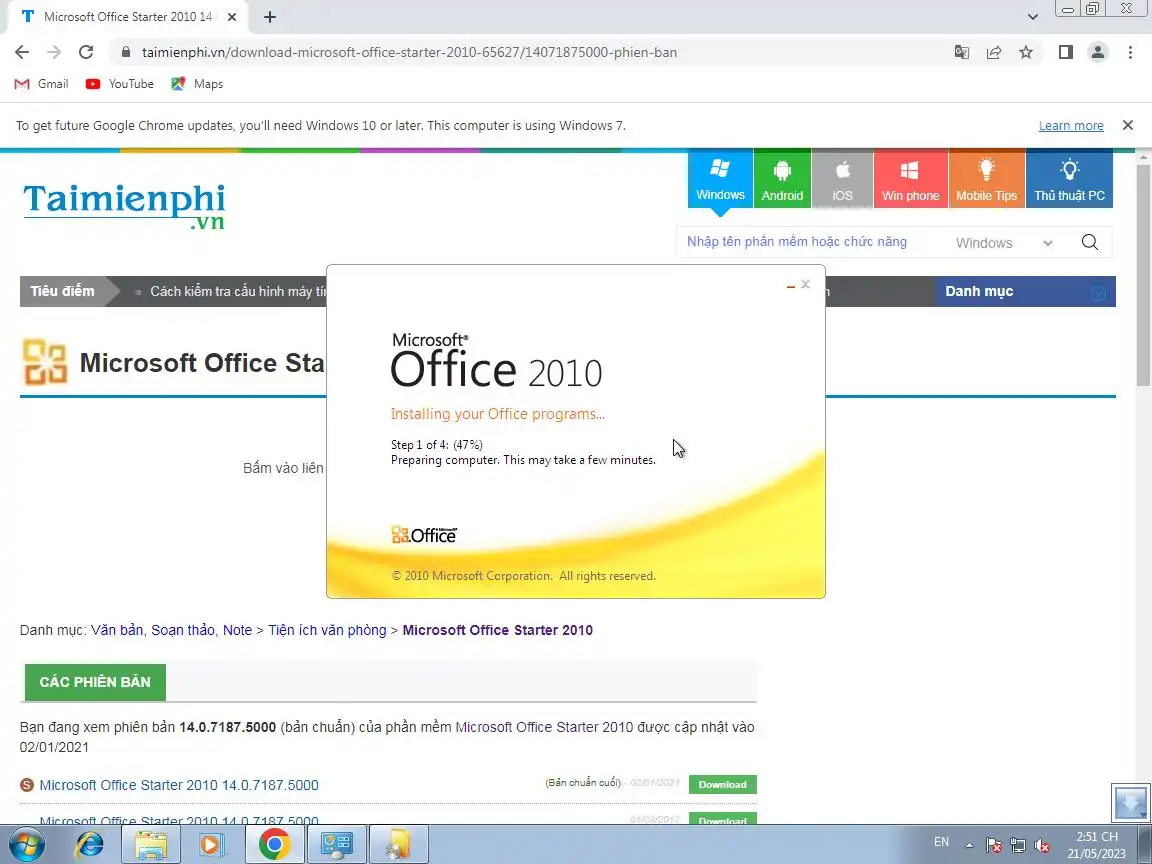The width and height of the screenshot is (1152, 864).
Task: Minimize the Office 2010 installer dialog
Action: click(791, 285)
